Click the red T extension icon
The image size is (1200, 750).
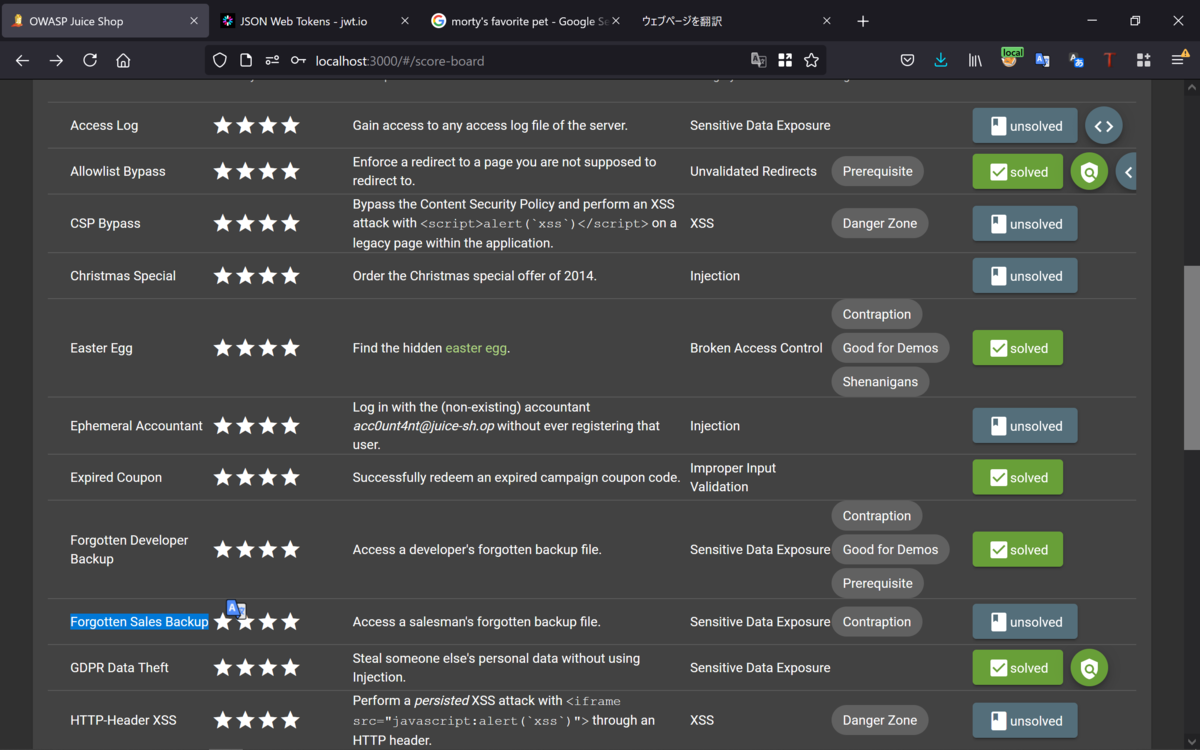[x=1109, y=60]
